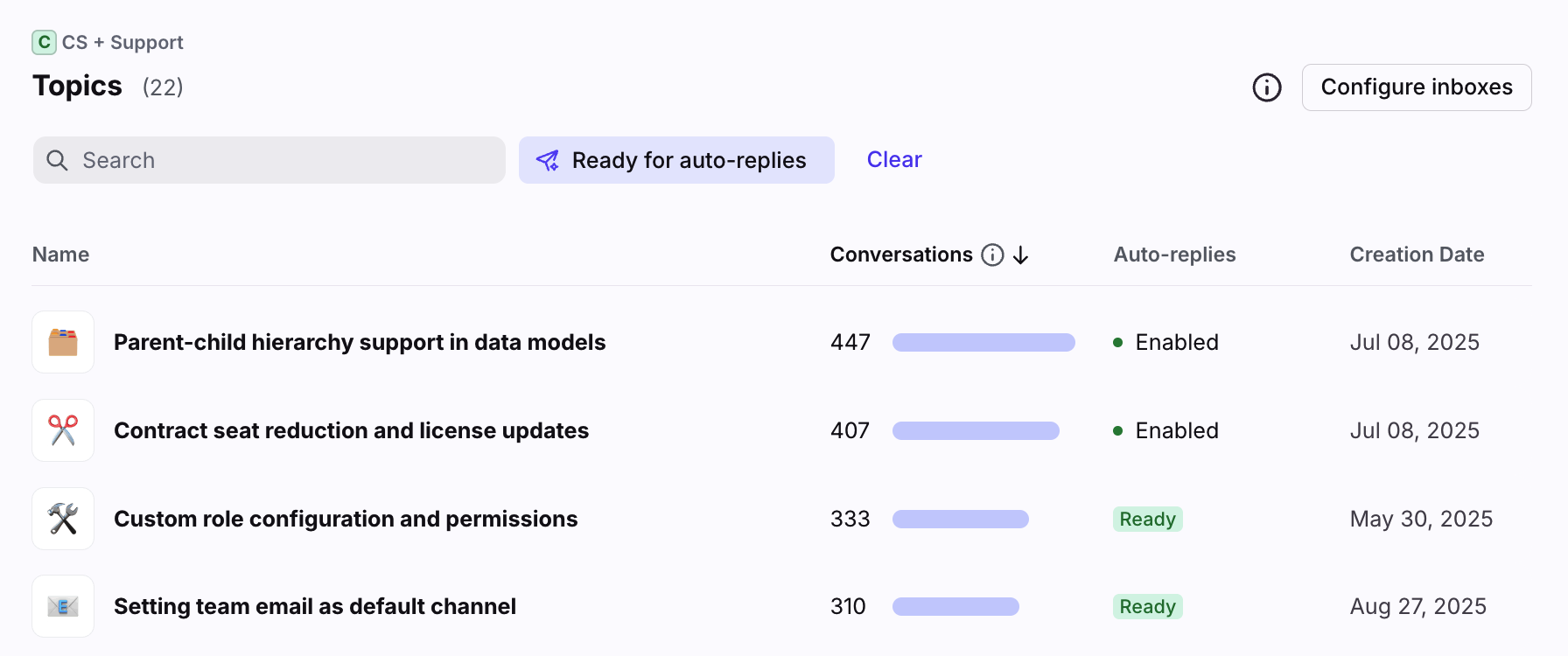This screenshot has width=1568, height=656.
Task: Click the email icon for Setting team email topic
Action: click(x=63, y=606)
